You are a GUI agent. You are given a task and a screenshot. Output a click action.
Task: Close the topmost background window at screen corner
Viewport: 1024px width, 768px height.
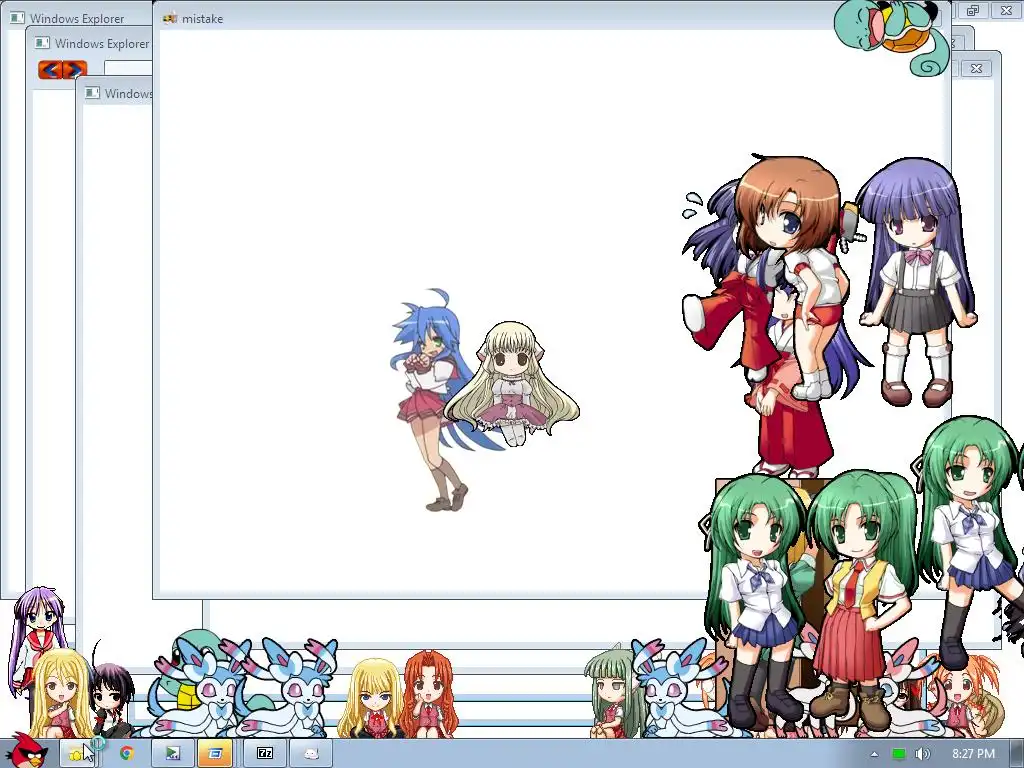pyautogui.click(x=1006, y=10)
